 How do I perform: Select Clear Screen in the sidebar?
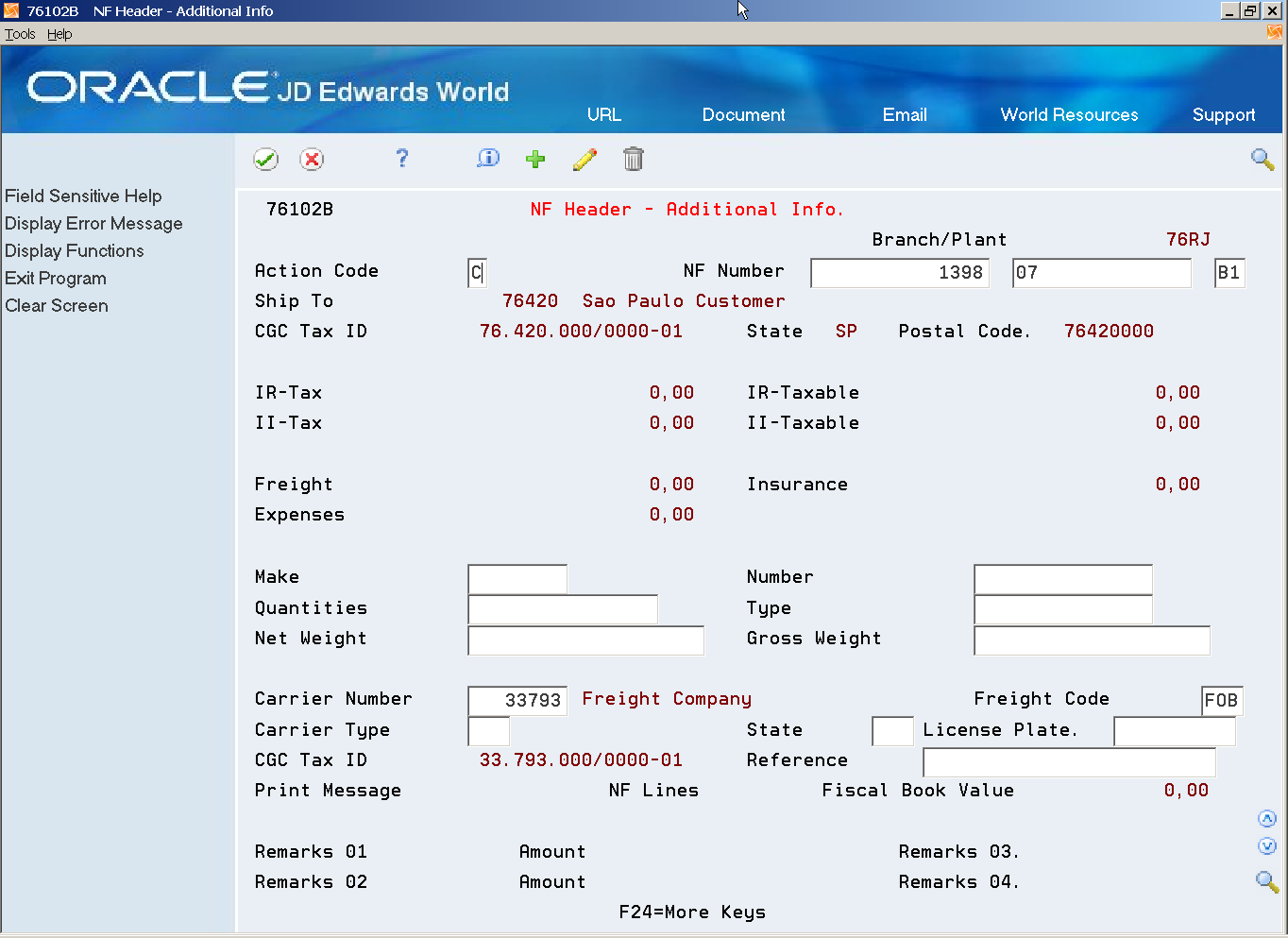tap(57, 305)
